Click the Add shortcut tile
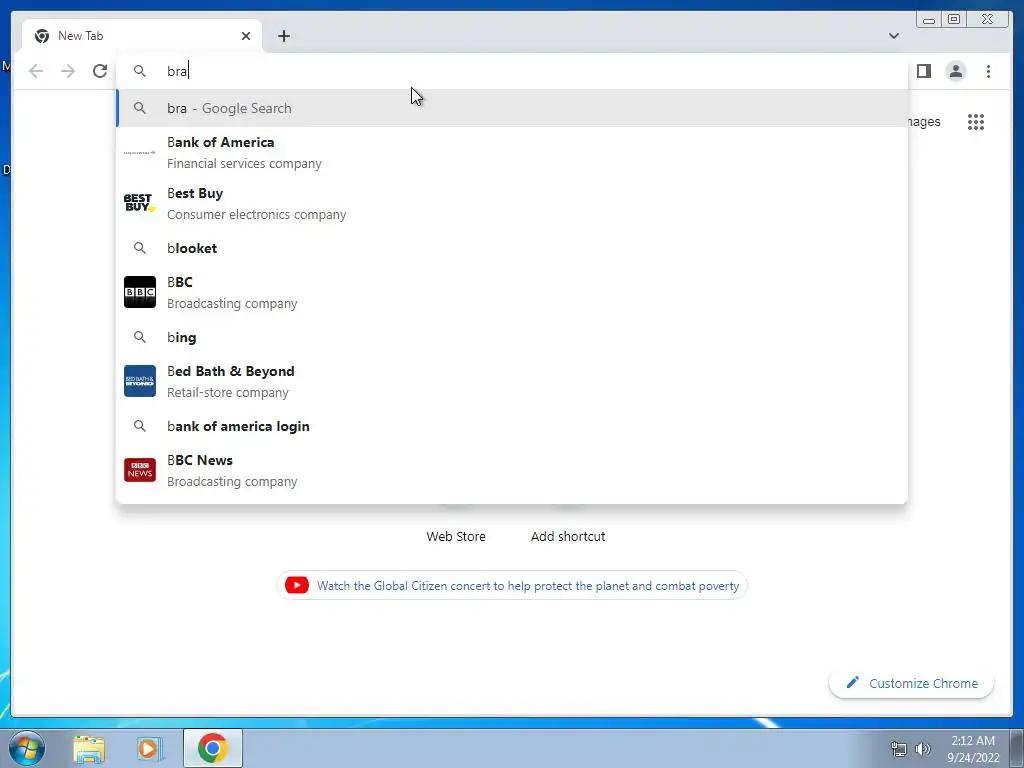 (x=568, y=536)
